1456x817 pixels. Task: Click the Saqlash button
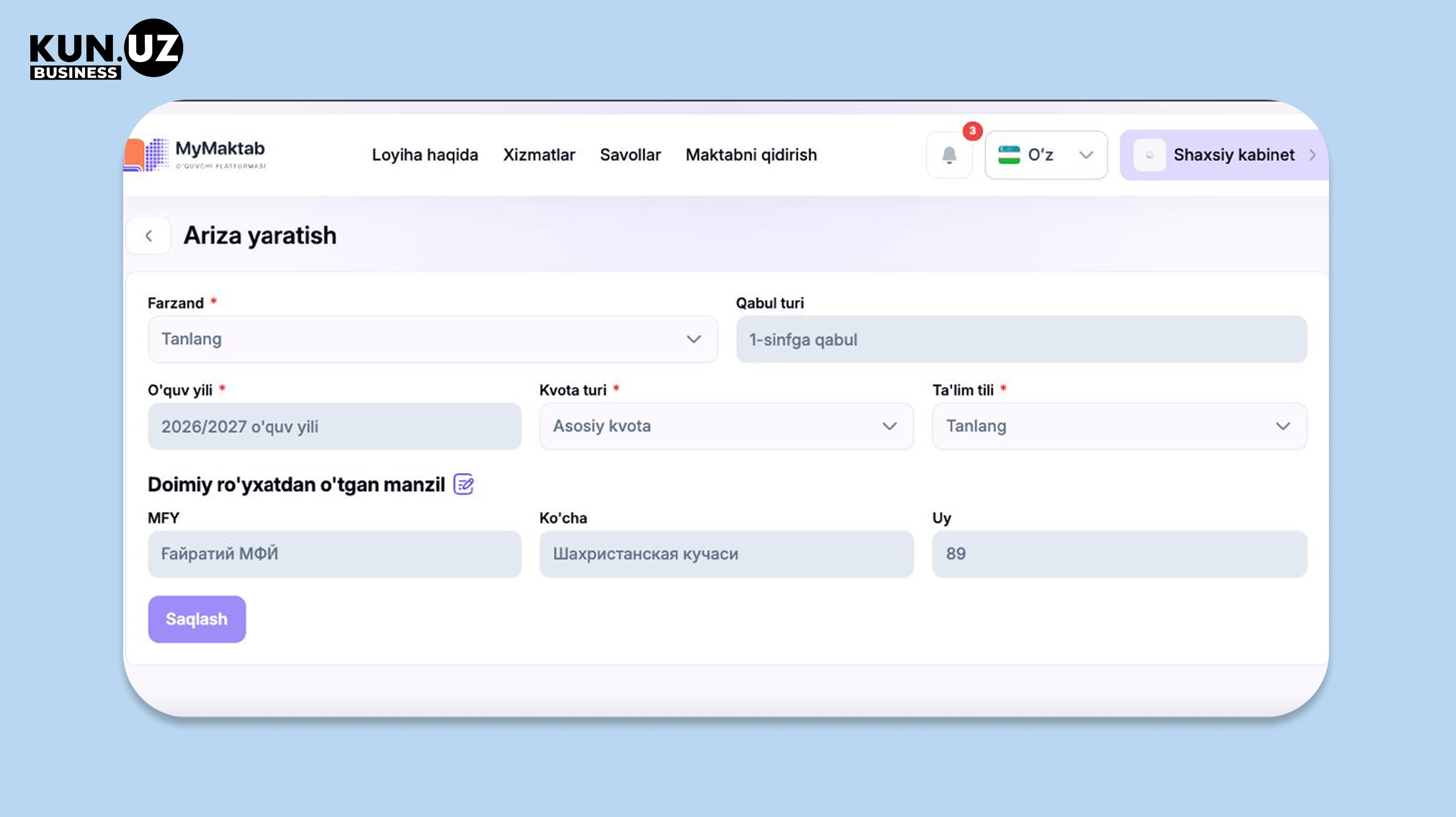[x=197, y=619]
